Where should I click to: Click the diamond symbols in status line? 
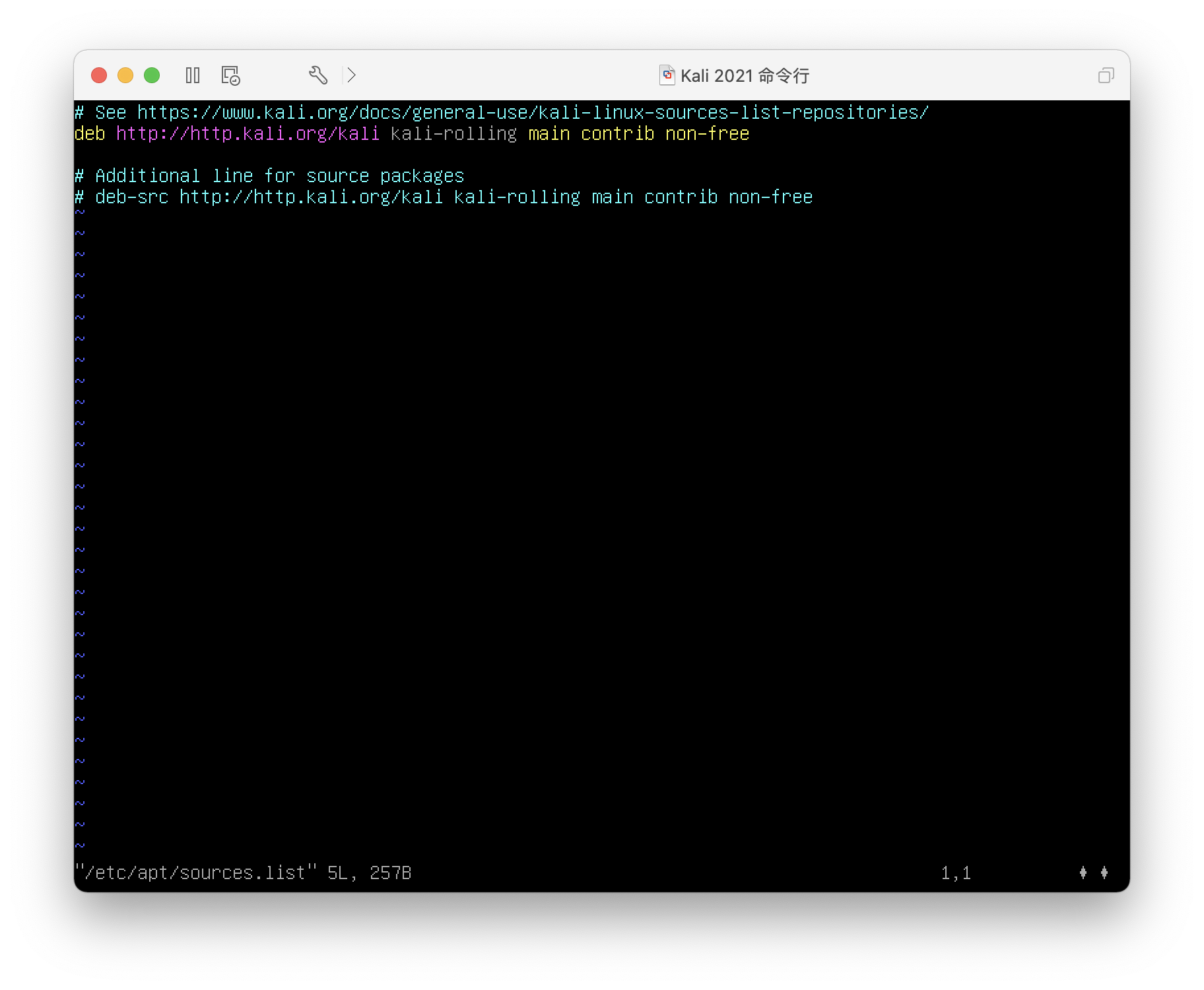coord(1093,873)
